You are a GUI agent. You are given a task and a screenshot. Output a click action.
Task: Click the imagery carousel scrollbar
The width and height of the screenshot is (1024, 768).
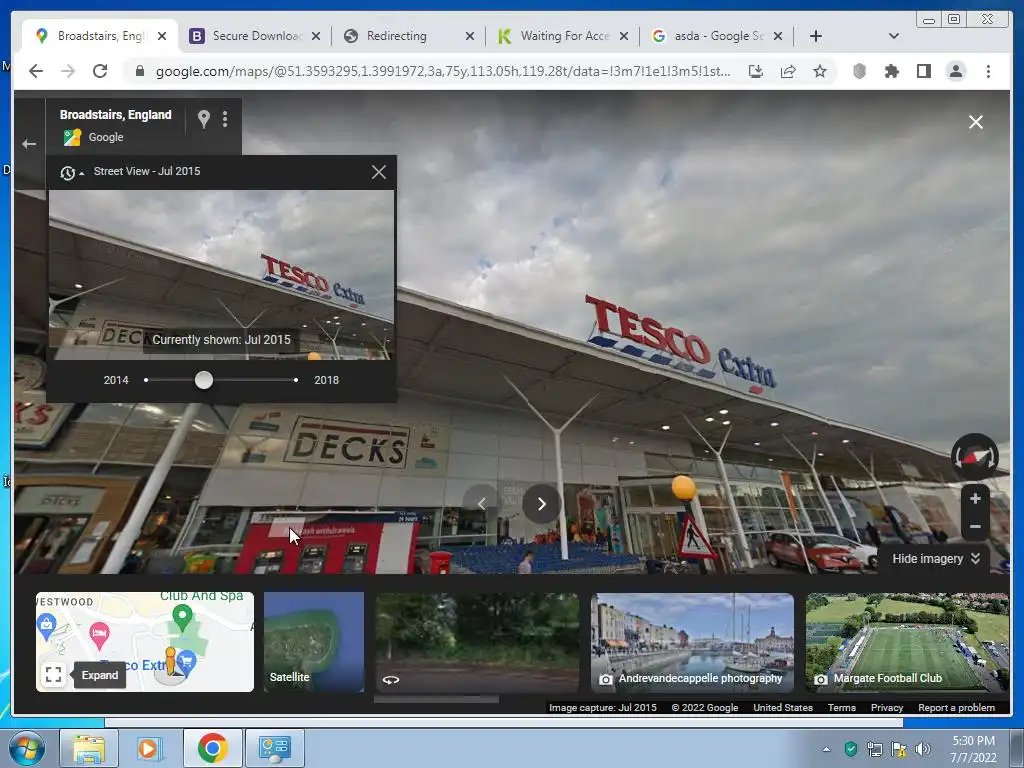pos(436,699)
